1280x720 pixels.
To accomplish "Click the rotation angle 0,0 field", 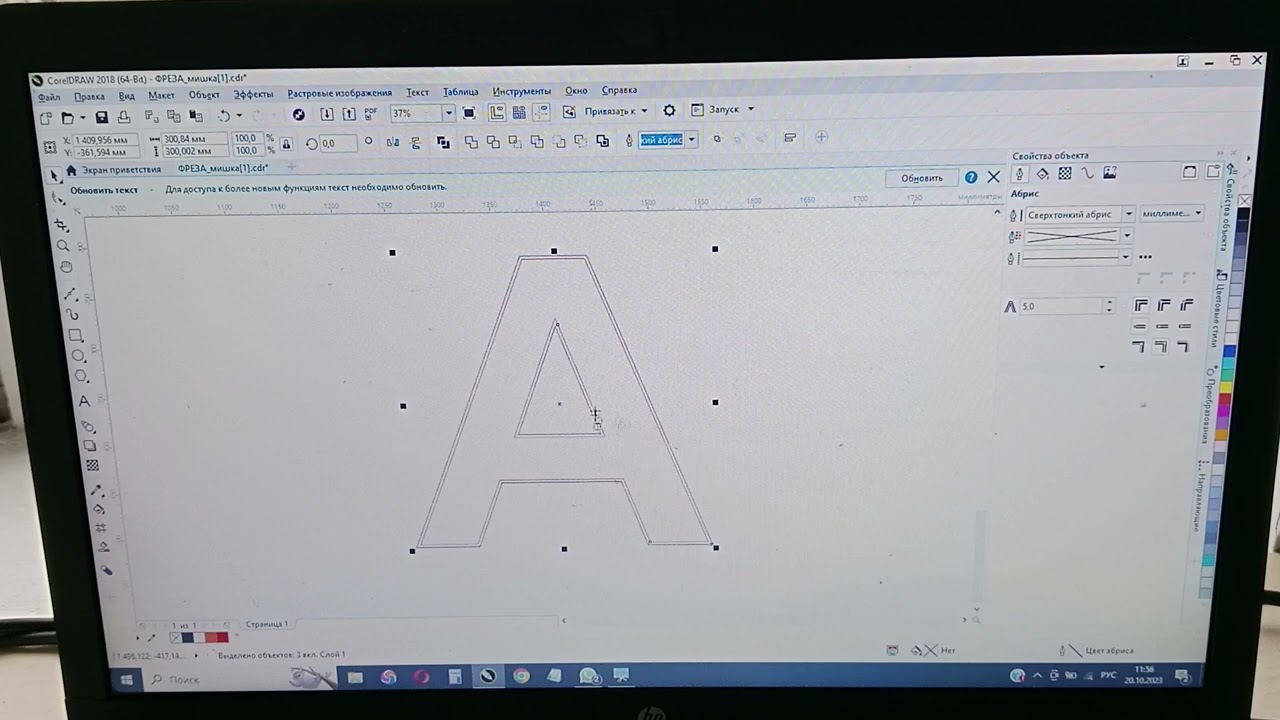I will click(x=336, y=144).
